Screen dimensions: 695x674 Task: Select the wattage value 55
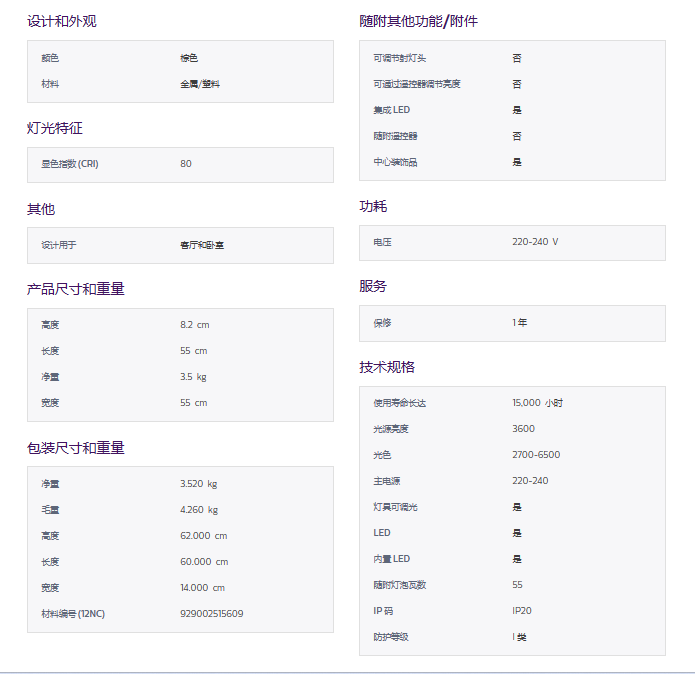[x=517, y=585]
